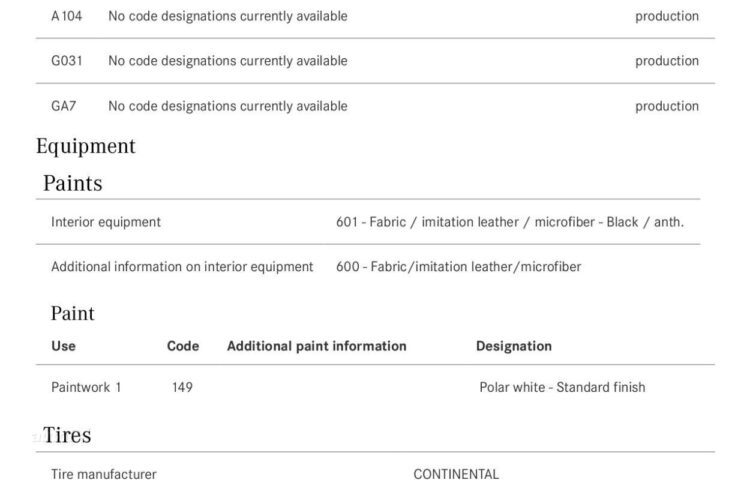Select the G031 code entry
The image size is (750, 480).
tap(66, 61)
